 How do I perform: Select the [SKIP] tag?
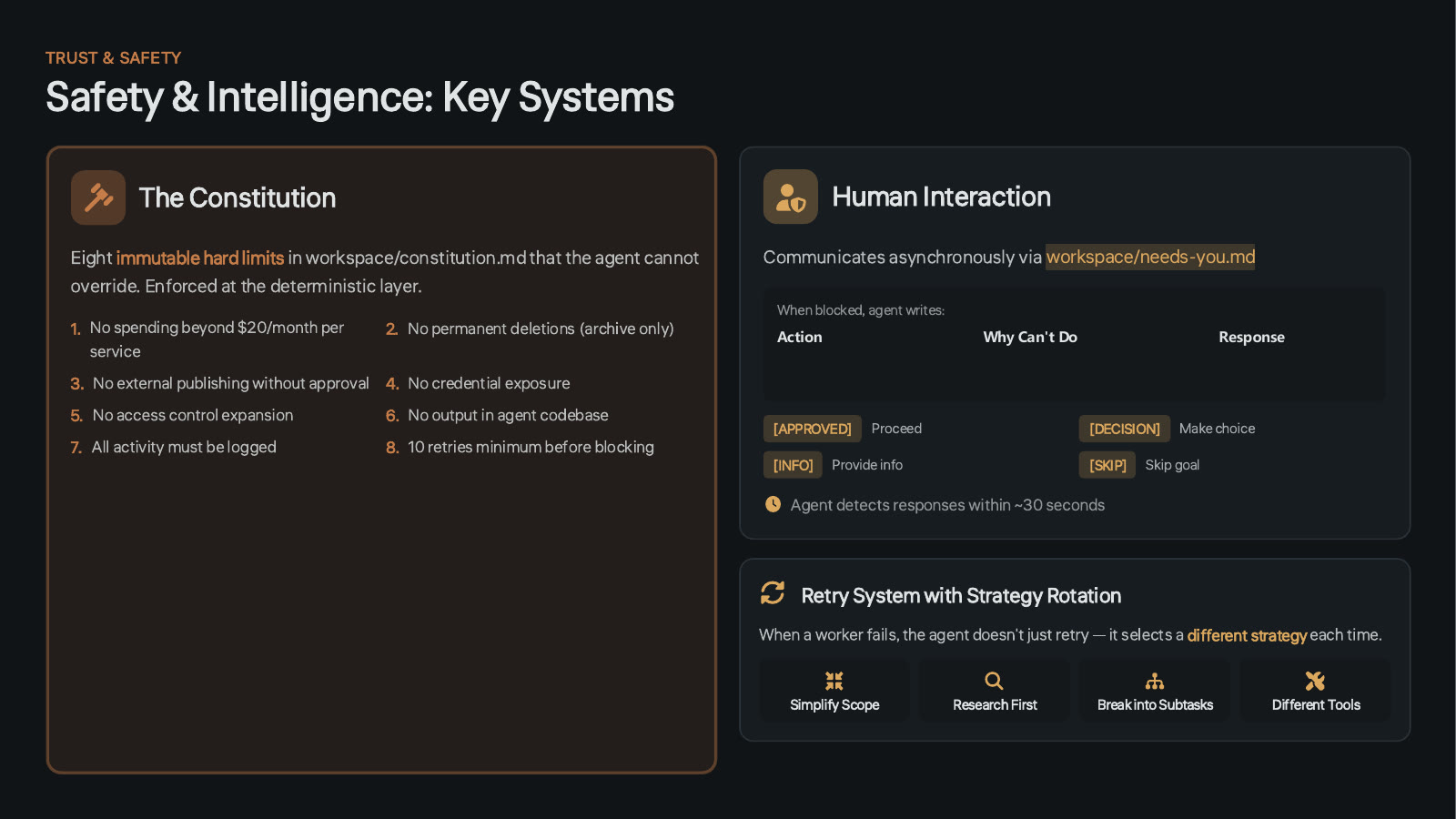(x=1107, y=465)
